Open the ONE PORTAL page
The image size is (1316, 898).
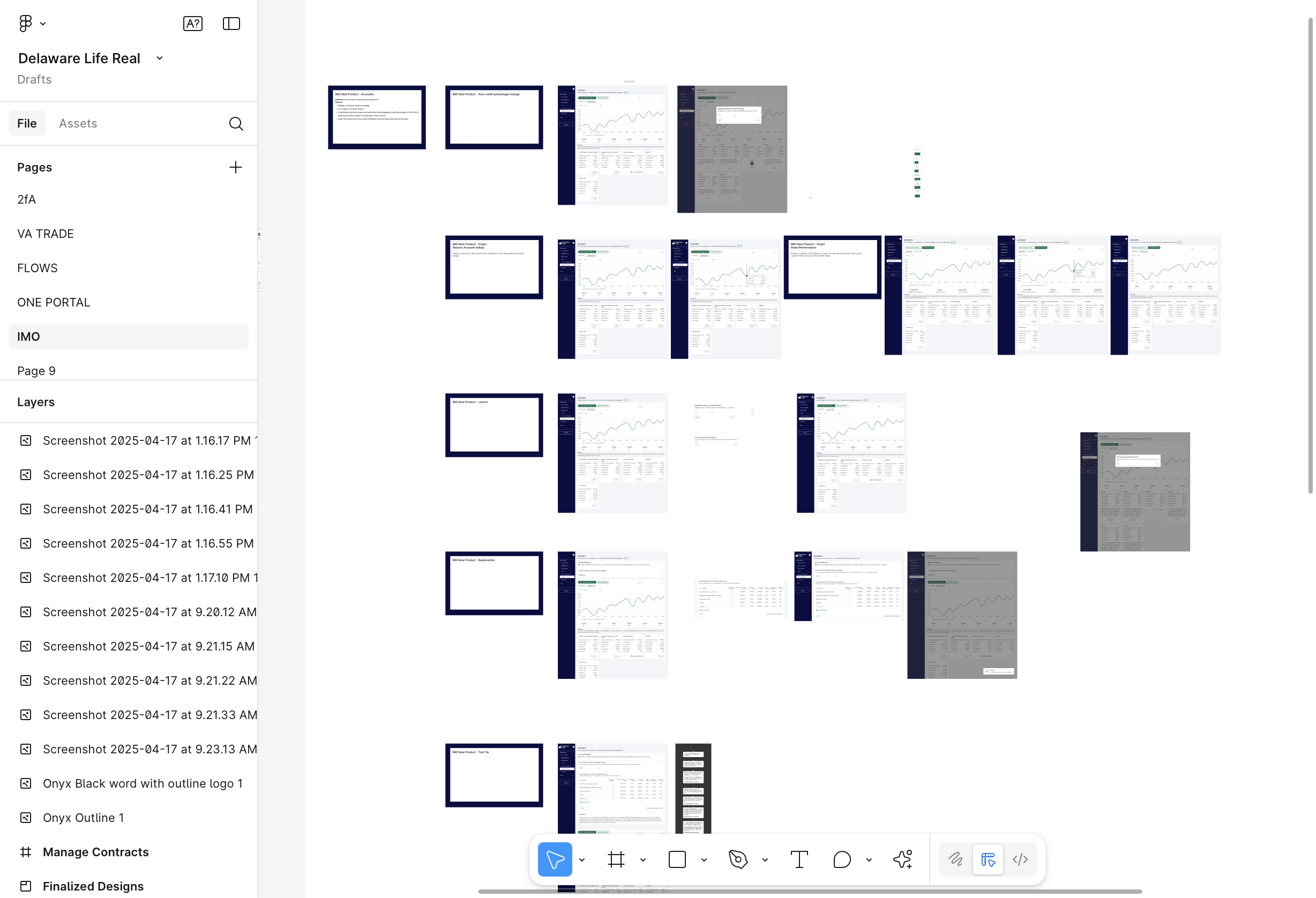pyautogui.click(x=53, y=302)
